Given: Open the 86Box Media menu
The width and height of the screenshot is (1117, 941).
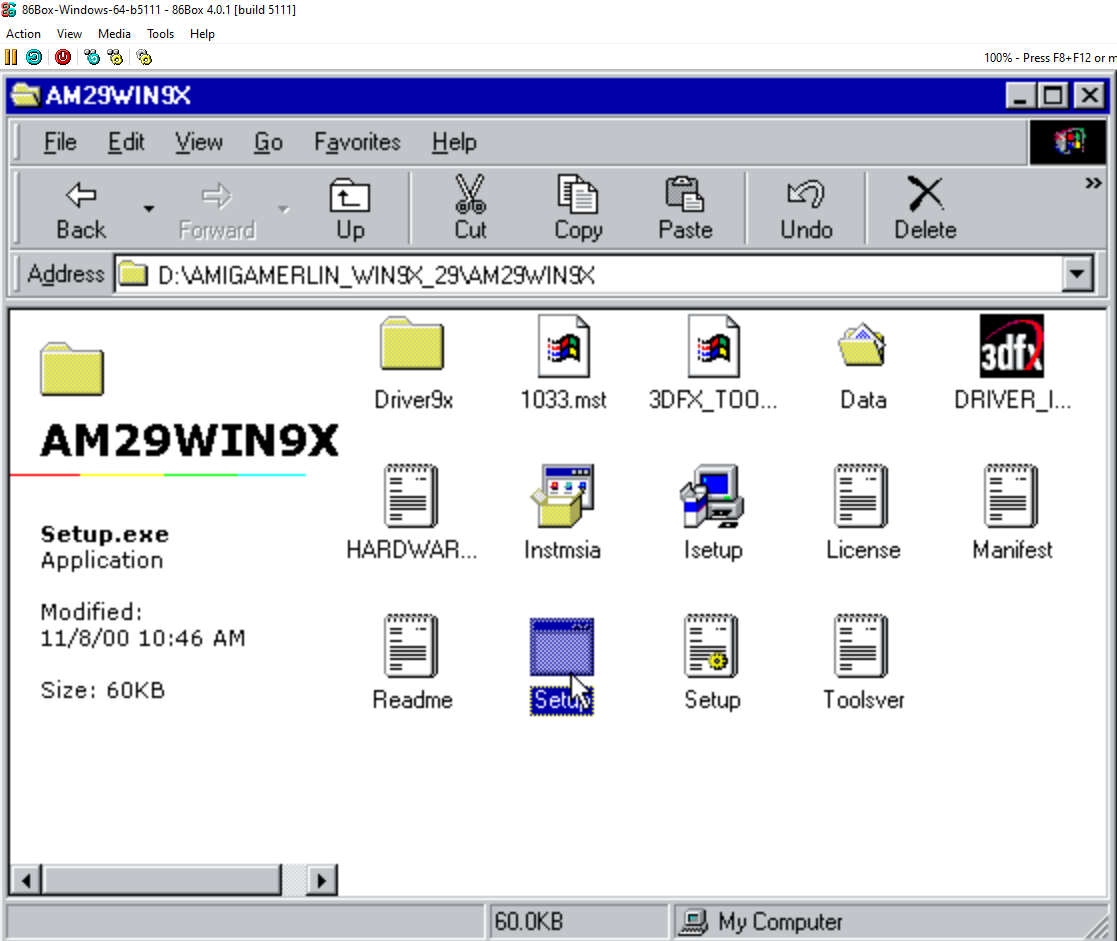Looking at the screenshot, I should [114, 33].
